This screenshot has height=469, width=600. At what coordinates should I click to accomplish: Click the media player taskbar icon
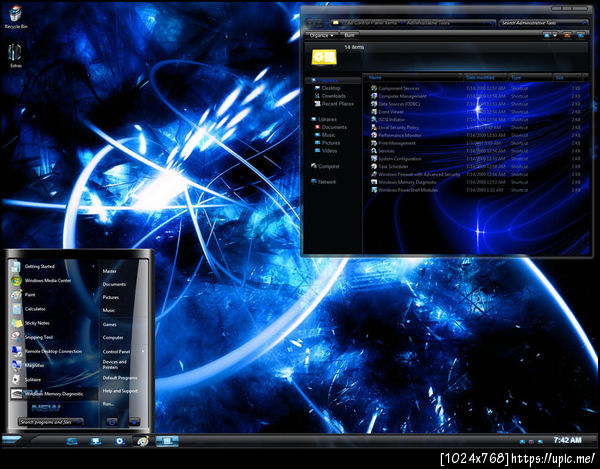[x=119, y=441]
